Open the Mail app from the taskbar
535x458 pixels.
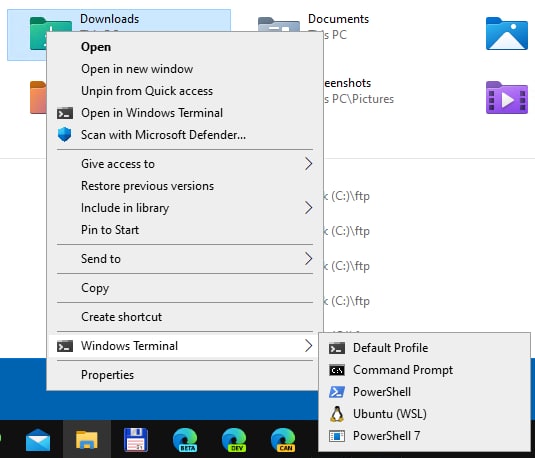(x=38, y=440)
